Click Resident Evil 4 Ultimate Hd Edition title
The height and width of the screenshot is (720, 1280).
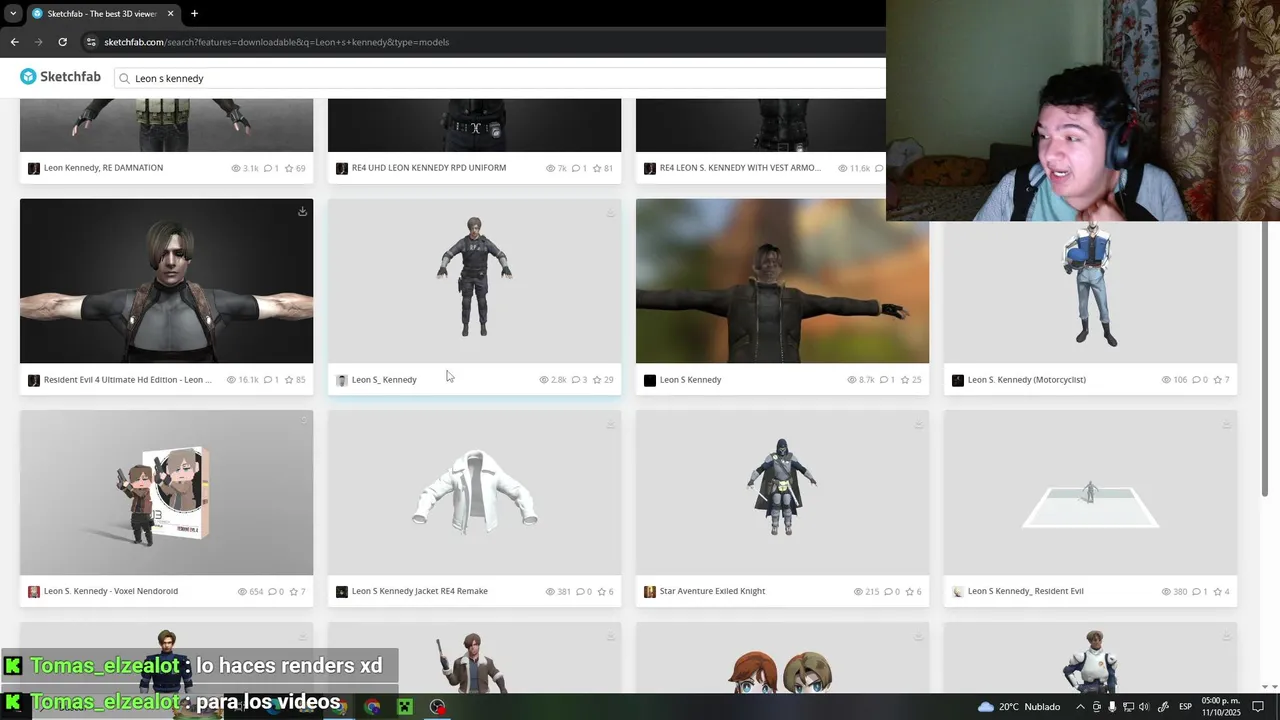[128, 380]
